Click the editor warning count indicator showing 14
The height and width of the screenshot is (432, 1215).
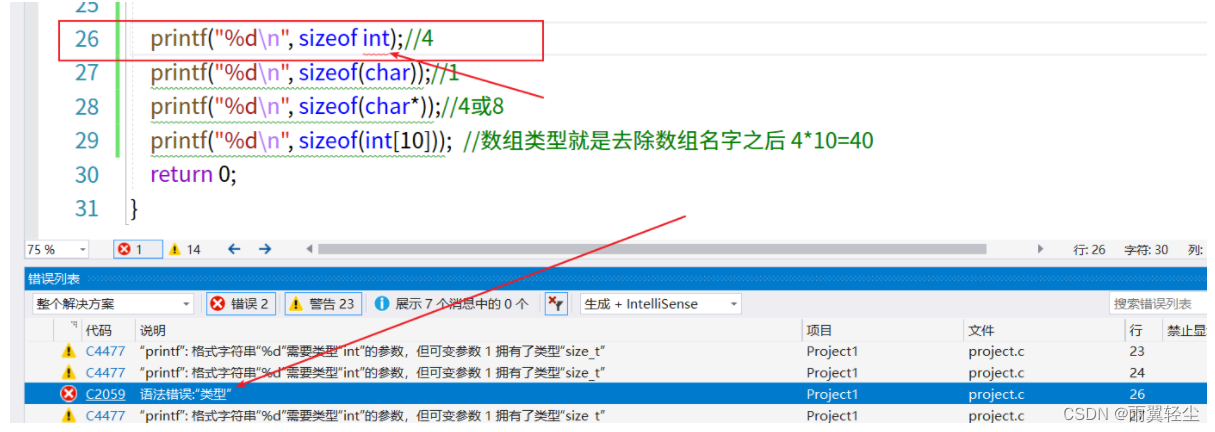coord(184,249)
